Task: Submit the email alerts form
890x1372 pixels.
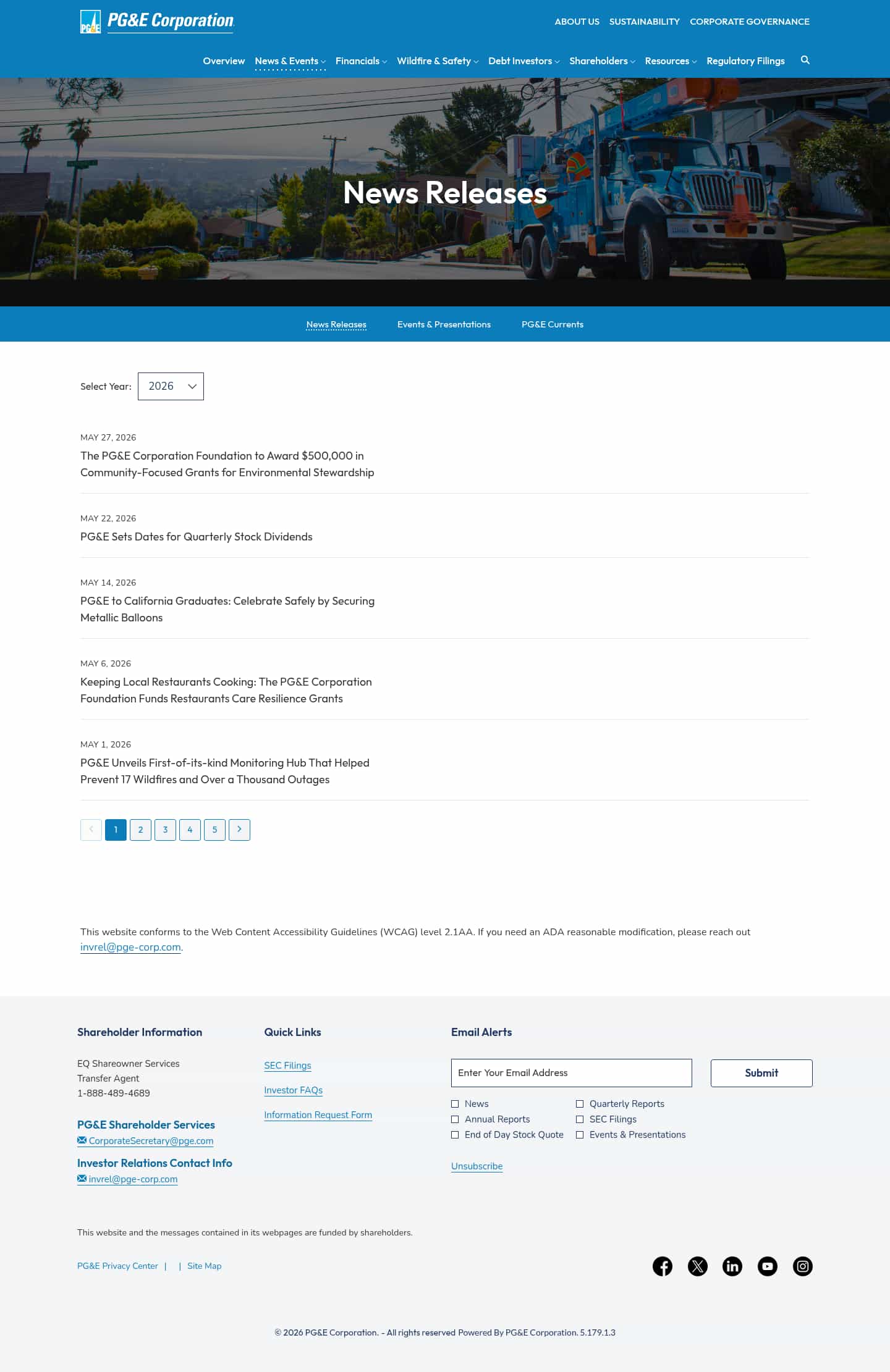Action: [761, 1073]
